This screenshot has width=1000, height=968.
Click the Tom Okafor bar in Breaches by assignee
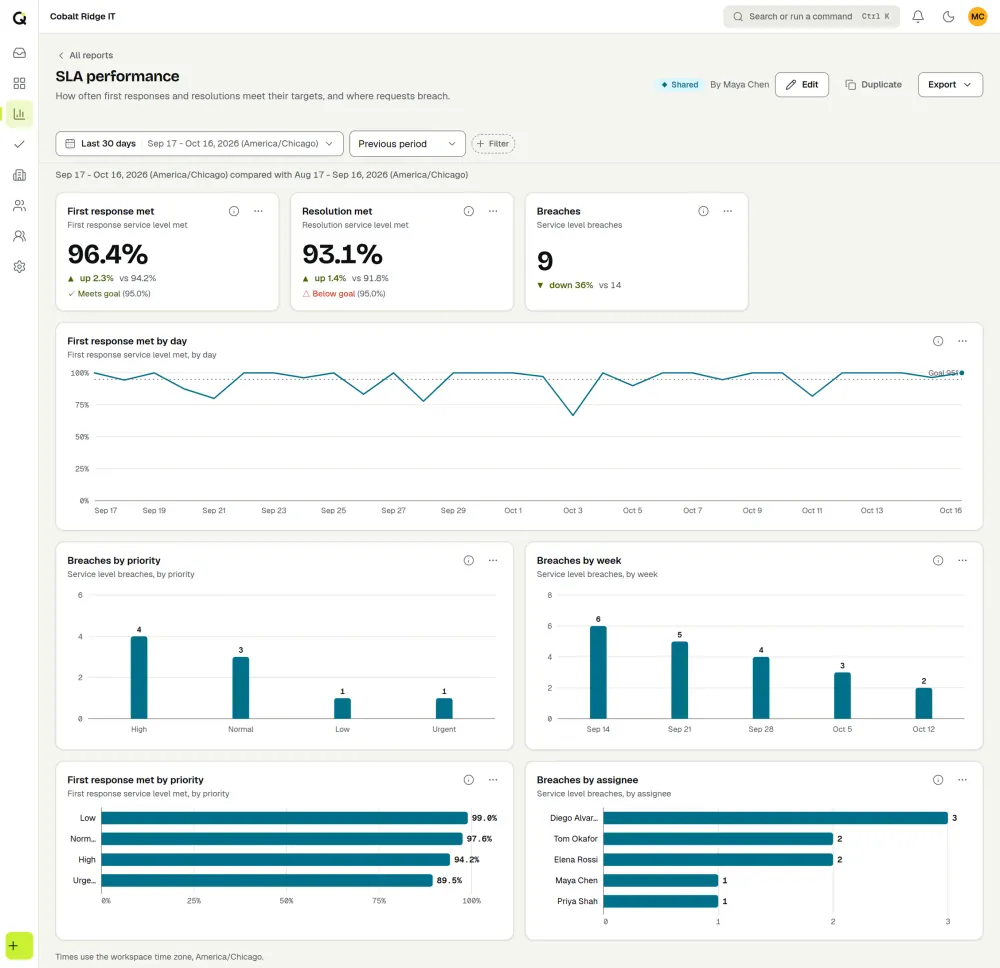(718, 839)
